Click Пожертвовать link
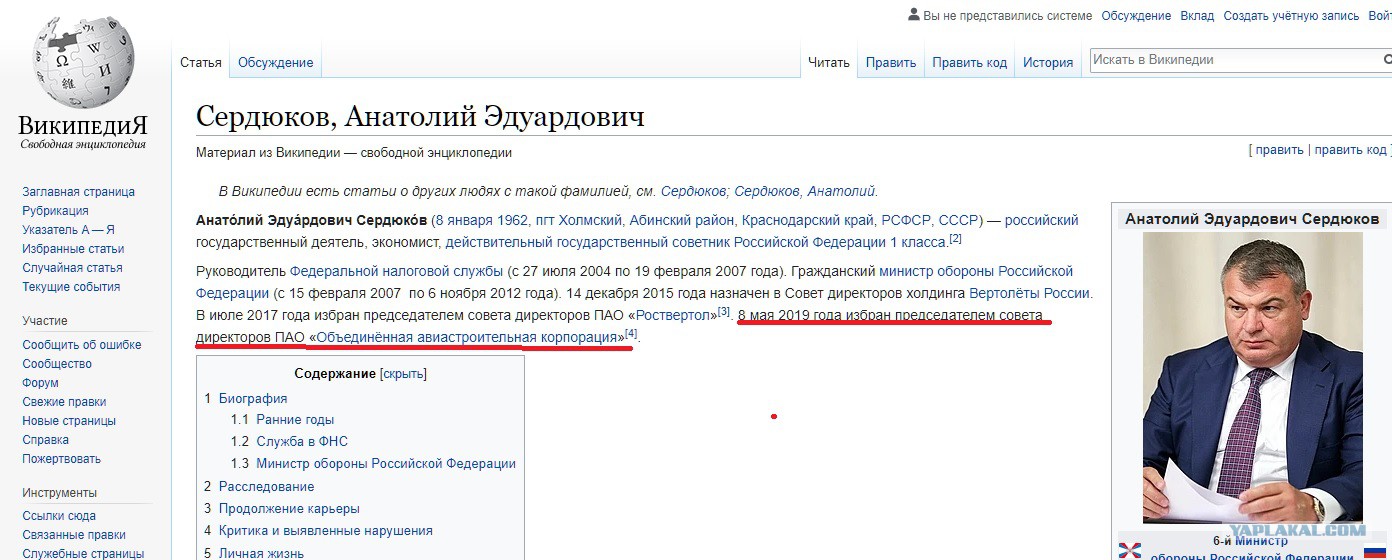This screenshot has width=1392, height=560. click(62, 459)
